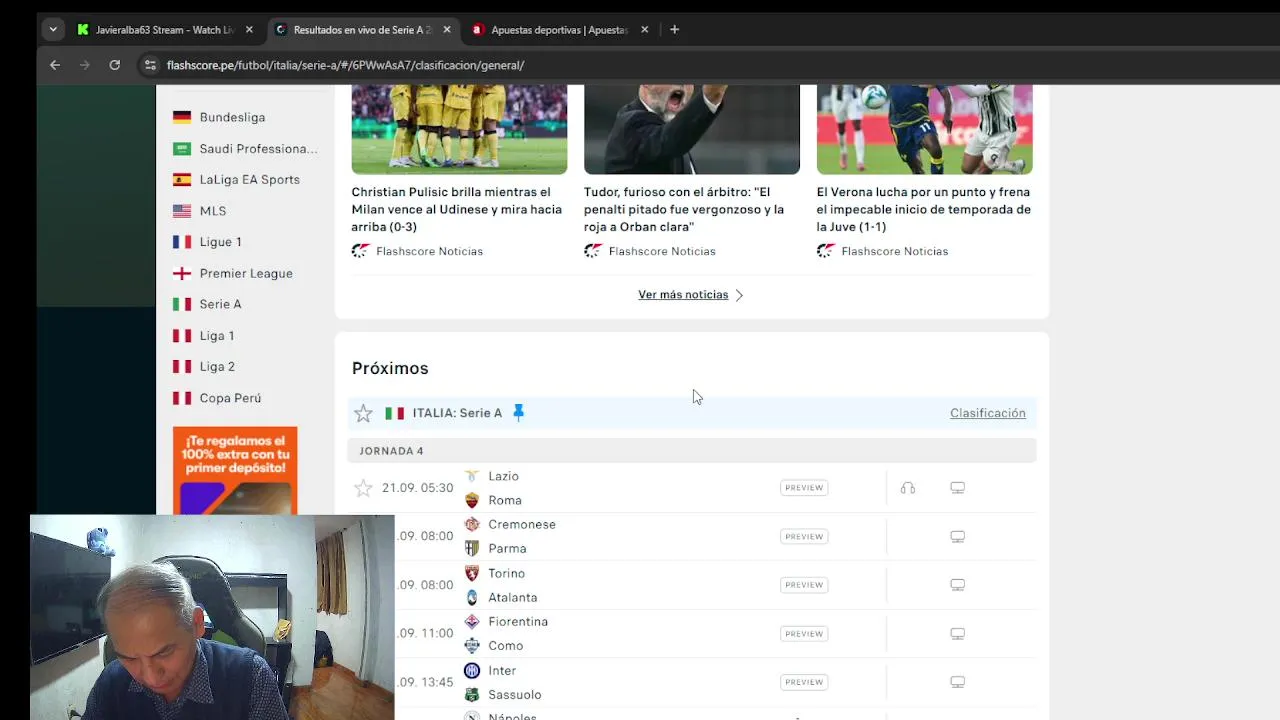This screenshot has height=720, width=1280.
Task: Open PREVIEW for Fiorentina vs Como
Action: [x=804, y=634]
